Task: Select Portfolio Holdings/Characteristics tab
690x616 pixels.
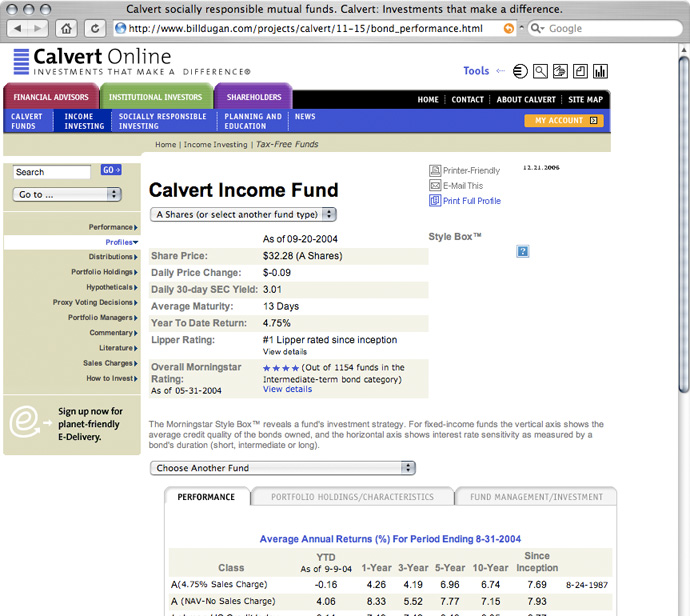Action: pyautogui.click(x=352, y=497)
